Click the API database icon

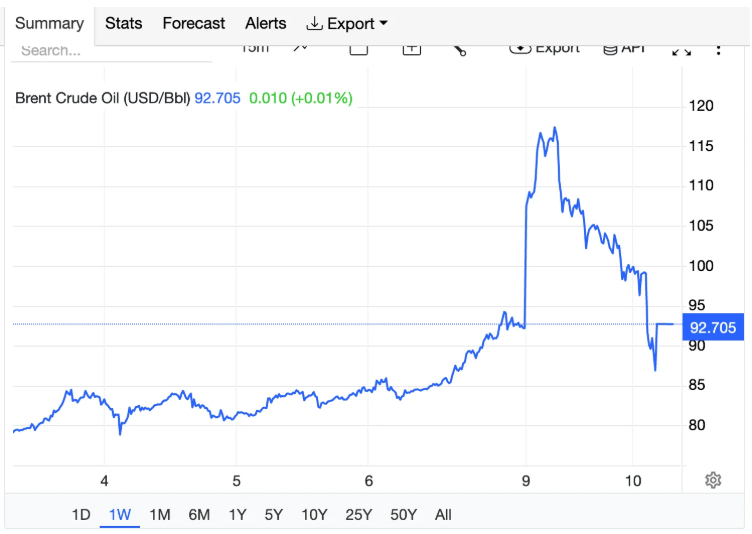pyautogui.click(x=609, y=49)
